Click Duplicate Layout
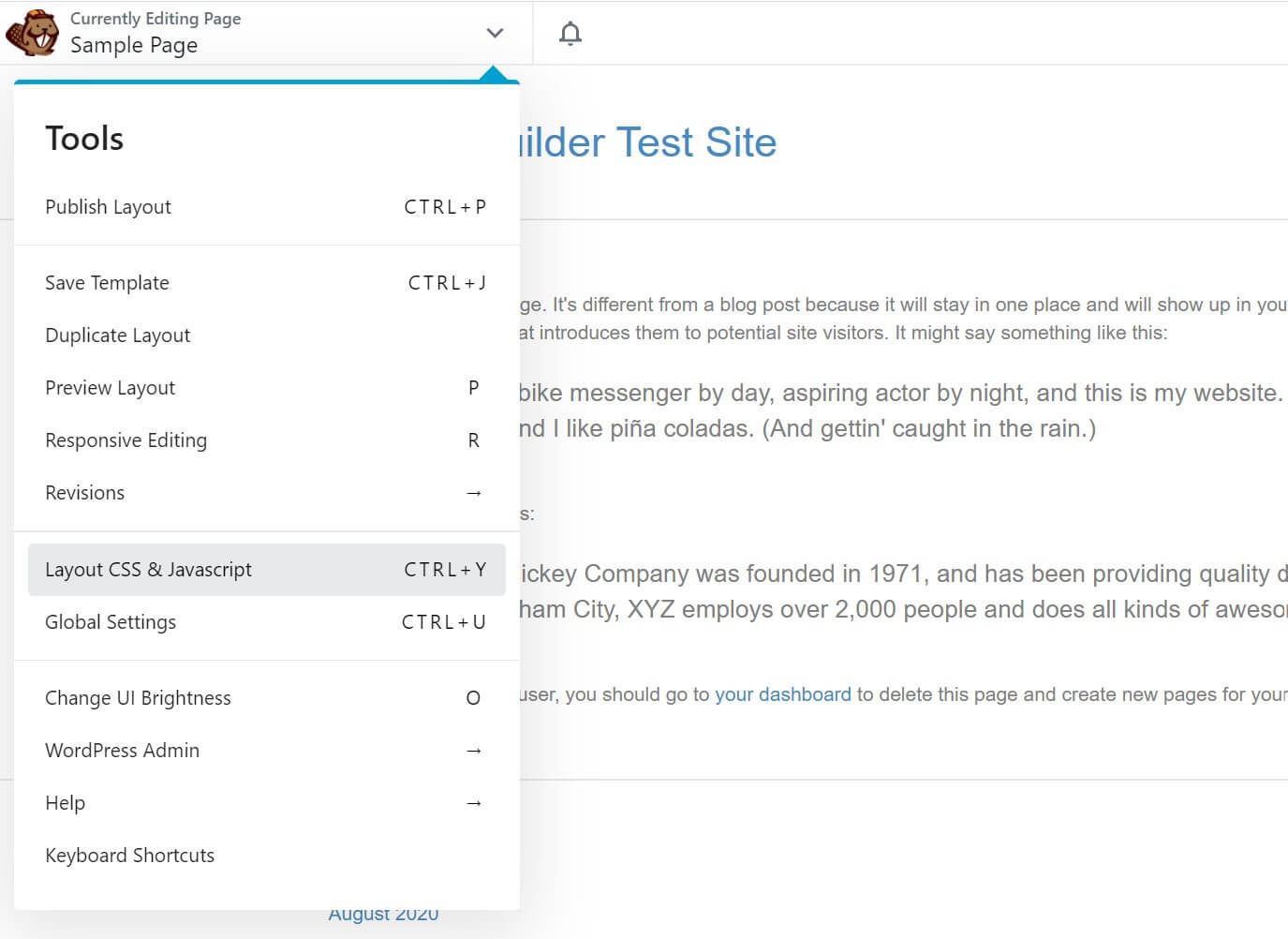The height and width of the screenshot is (939, 1288). pos(117,335)
